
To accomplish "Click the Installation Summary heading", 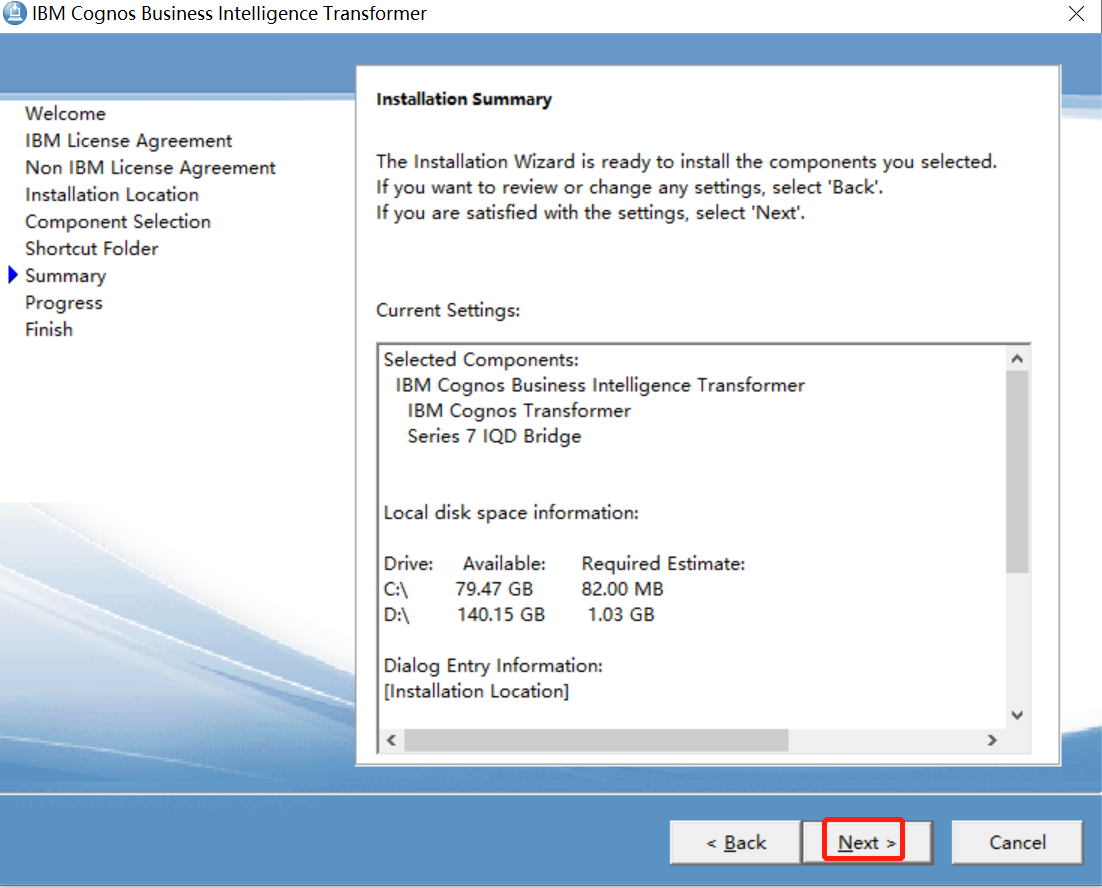I will (x=464, y=99).
